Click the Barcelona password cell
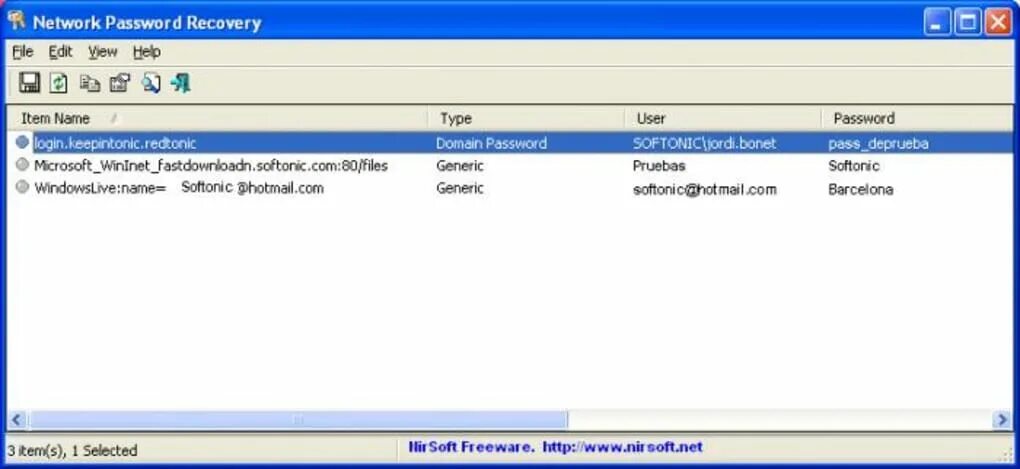The width and height of the screenshot is (1020, 469). (860, 189)
